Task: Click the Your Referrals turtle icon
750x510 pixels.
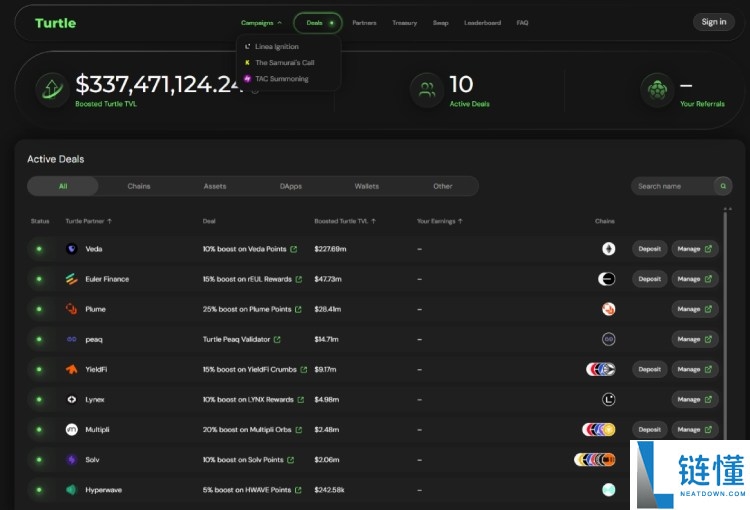Action: tap(657, 89)
